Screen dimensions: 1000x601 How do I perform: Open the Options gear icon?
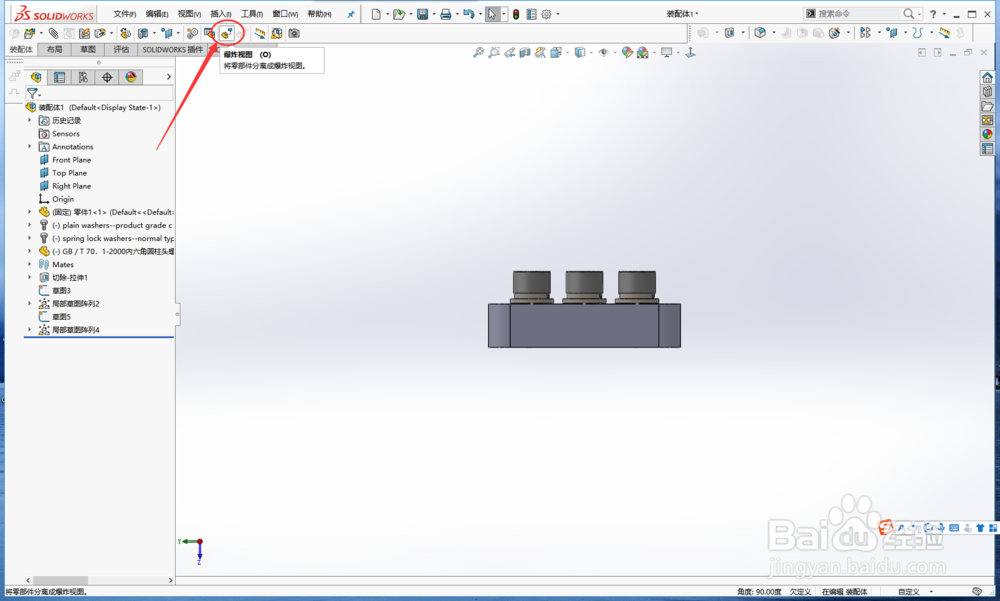(547, 14)
